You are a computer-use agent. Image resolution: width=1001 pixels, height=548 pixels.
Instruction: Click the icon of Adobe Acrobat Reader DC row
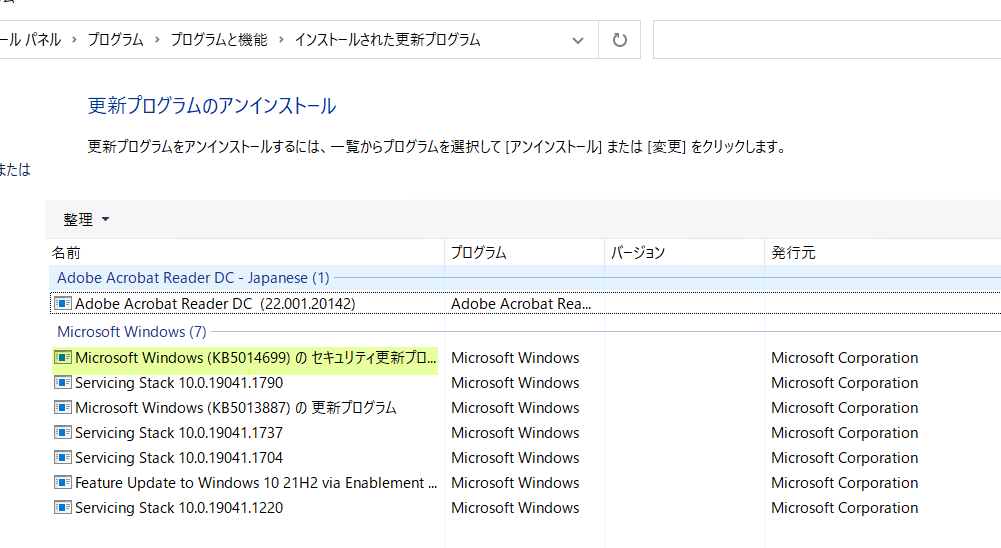point(63,303)
